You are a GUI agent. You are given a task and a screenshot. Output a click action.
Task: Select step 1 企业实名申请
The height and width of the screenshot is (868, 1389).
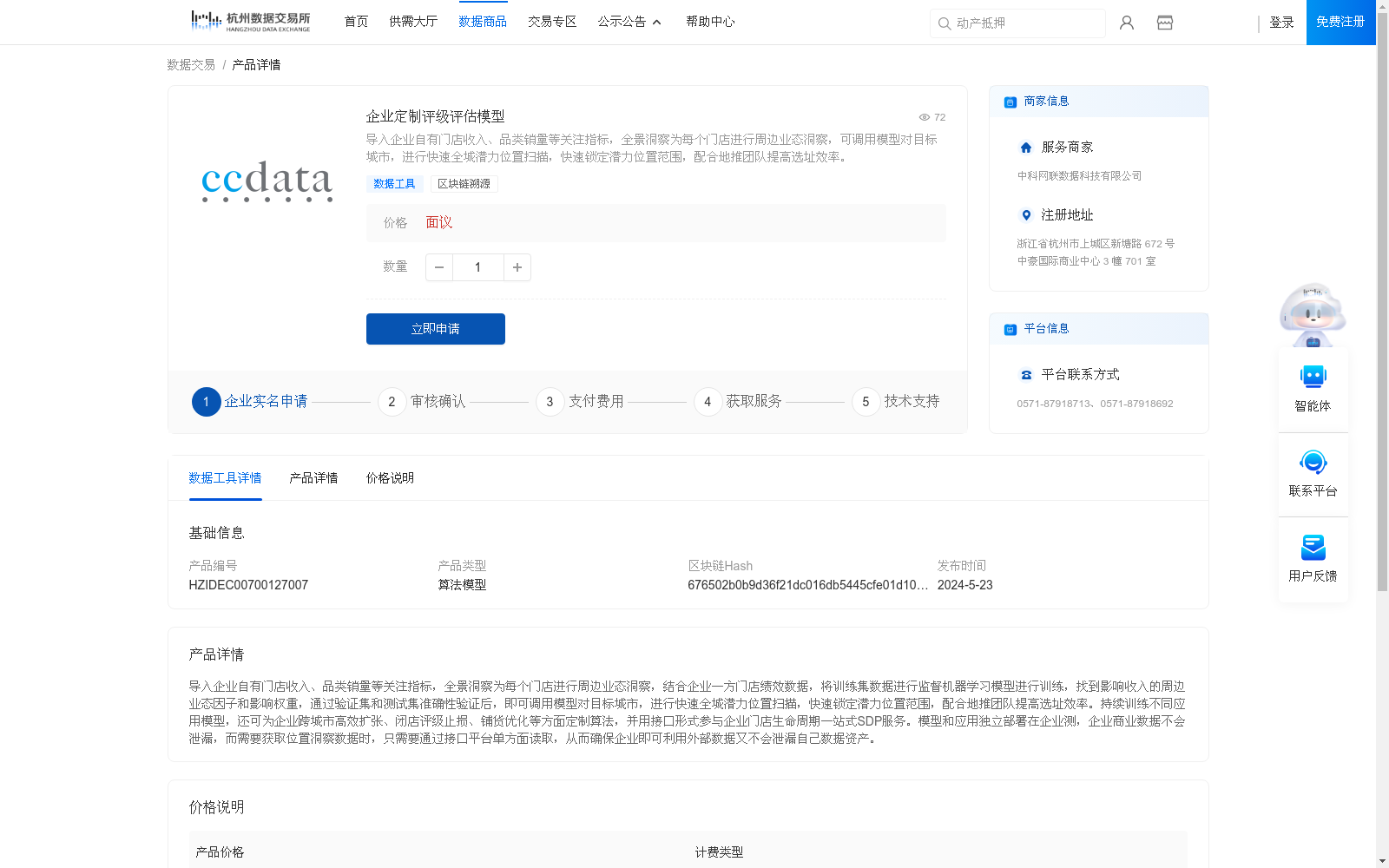pyautogui.click(x=250, y=402)
